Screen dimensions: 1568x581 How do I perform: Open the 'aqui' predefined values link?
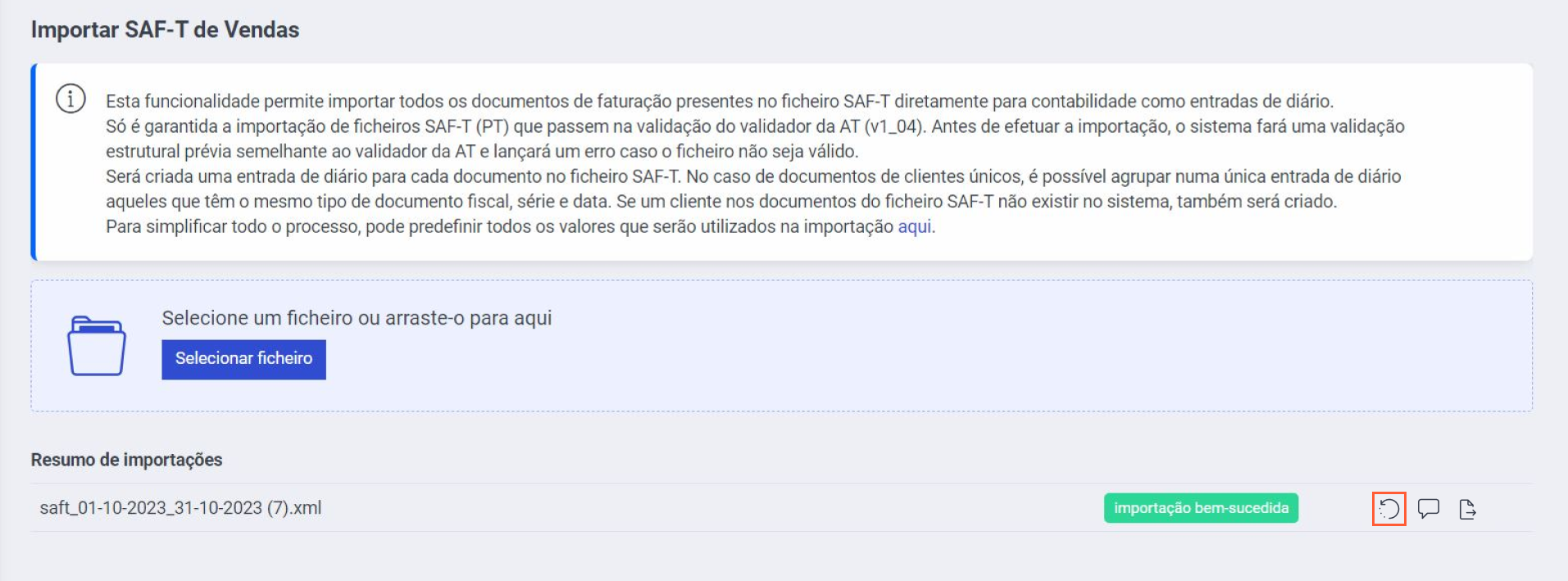tap(914, 226)
